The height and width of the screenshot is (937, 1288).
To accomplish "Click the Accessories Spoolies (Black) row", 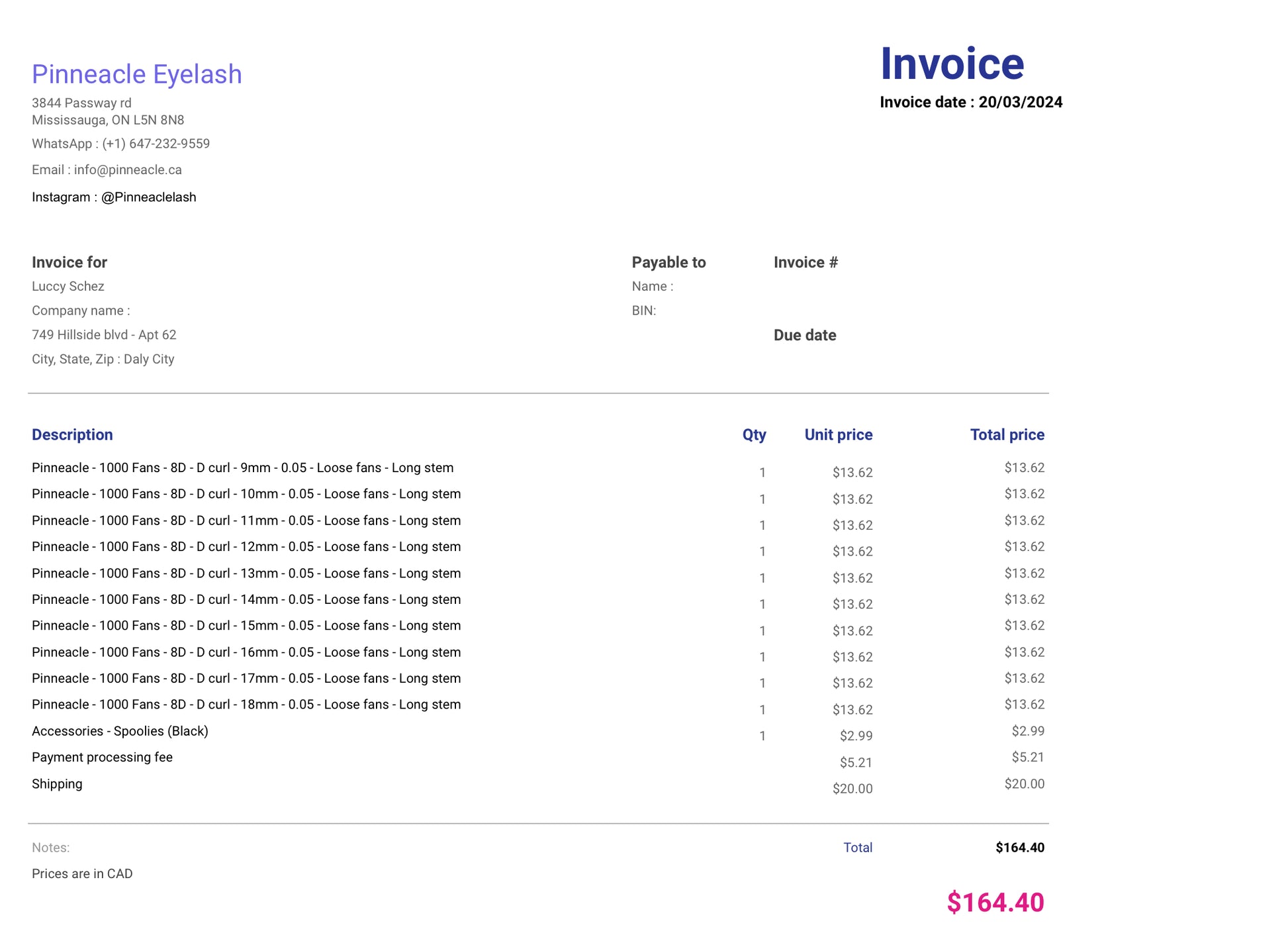I will coord(120,731).
